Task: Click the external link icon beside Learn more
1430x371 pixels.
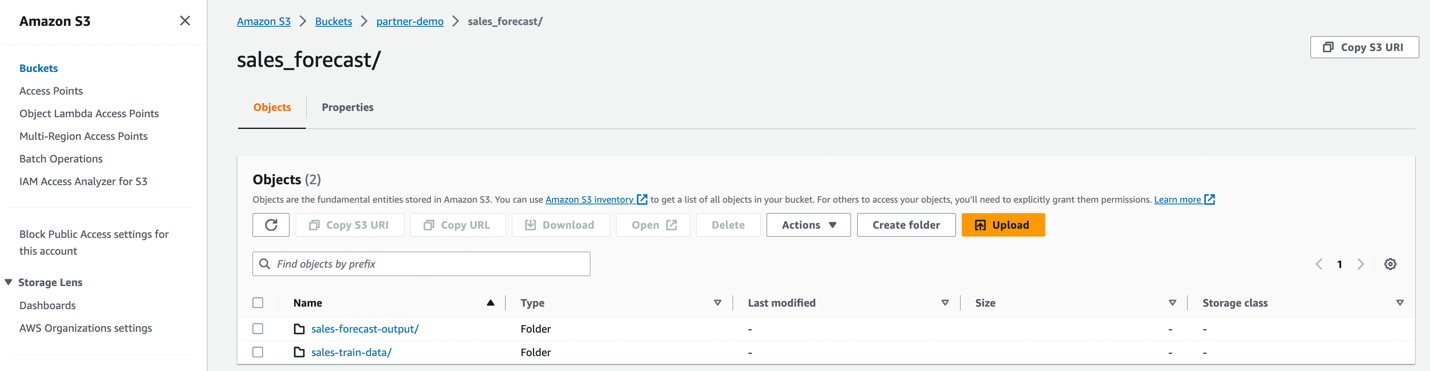Action: tap(1210, 200)
